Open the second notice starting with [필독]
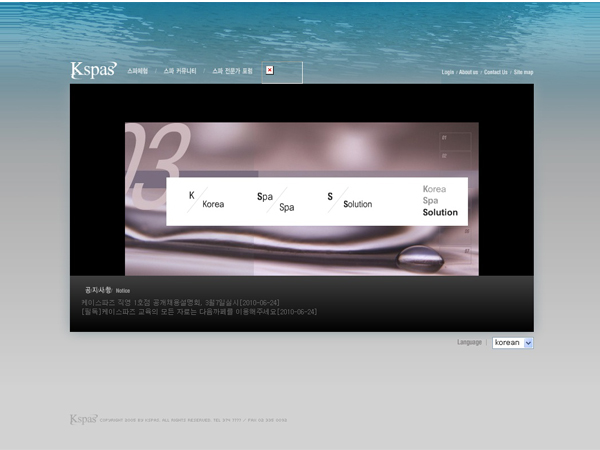Viewport: 600px width, 450px height. tap(198, 312)
